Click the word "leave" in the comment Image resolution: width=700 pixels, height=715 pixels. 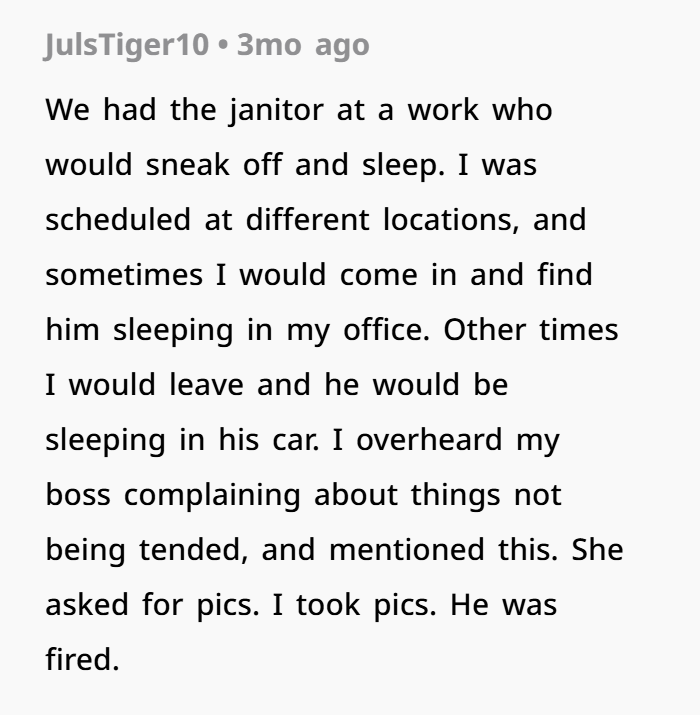(x=206, y=384)
